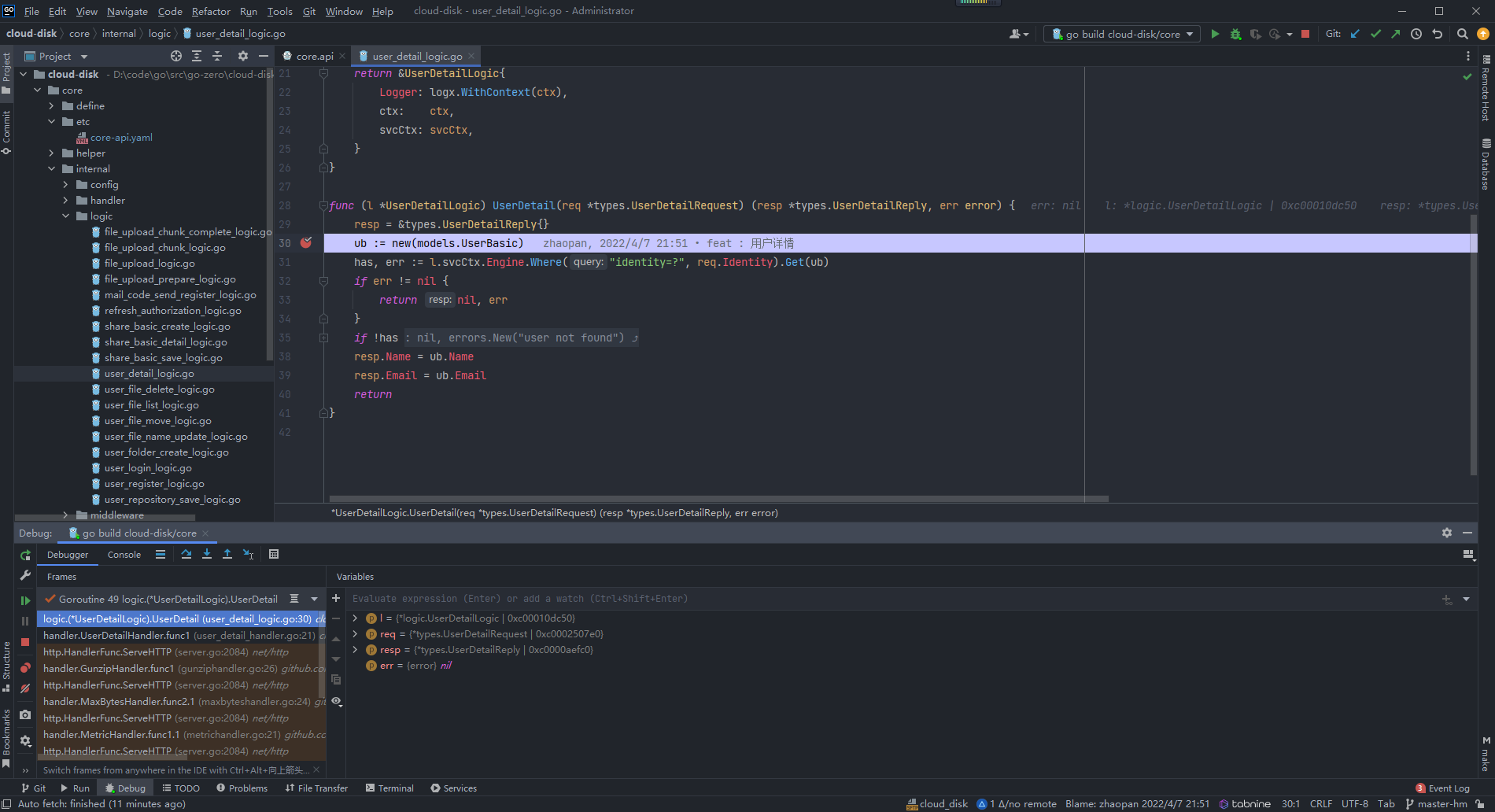Open TODO tool window
This screenshot has height=812, width=1495.
pos(181,788)
